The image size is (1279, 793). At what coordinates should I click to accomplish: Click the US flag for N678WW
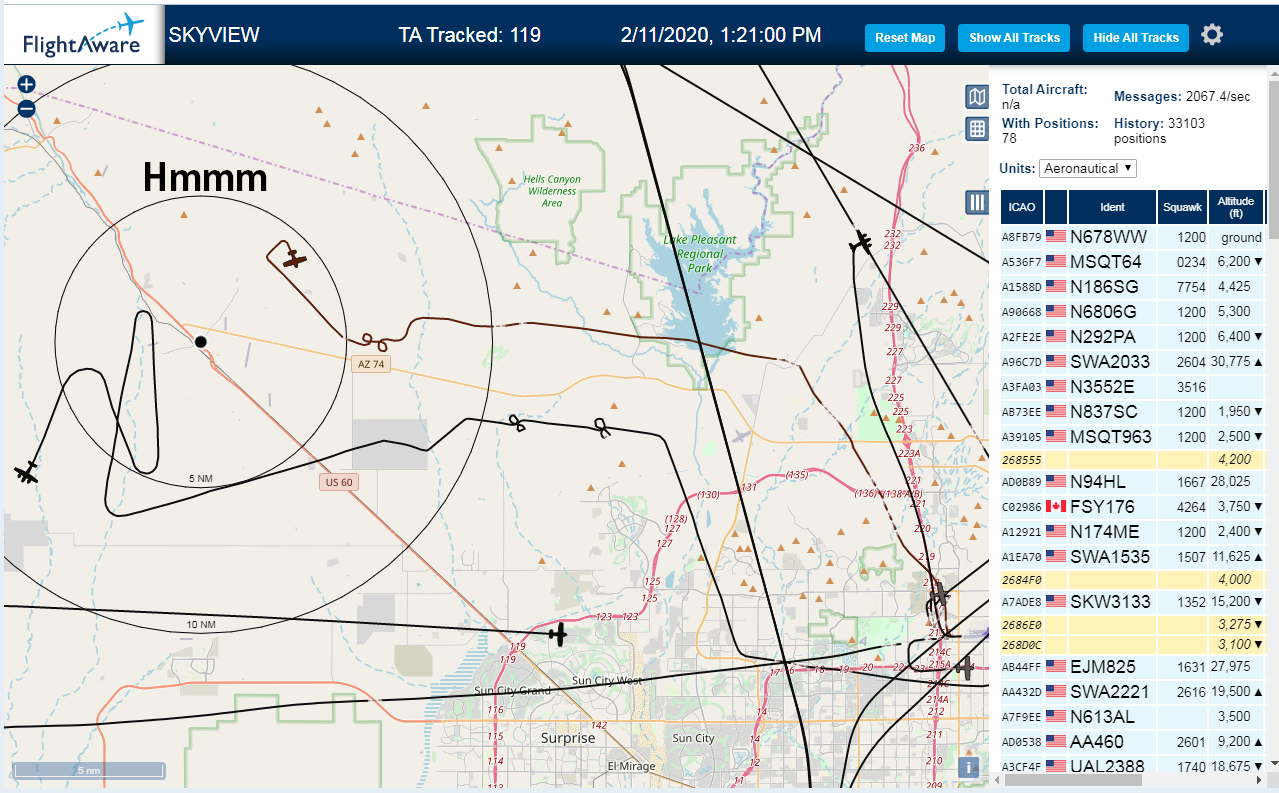point(1055,237)
